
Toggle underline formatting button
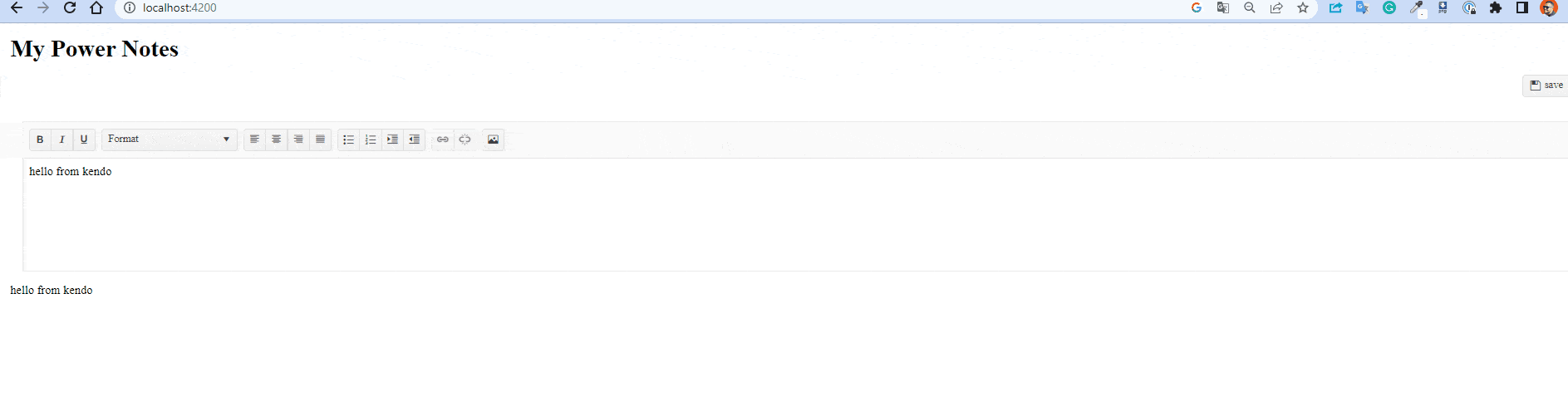[x=84, y=139]
